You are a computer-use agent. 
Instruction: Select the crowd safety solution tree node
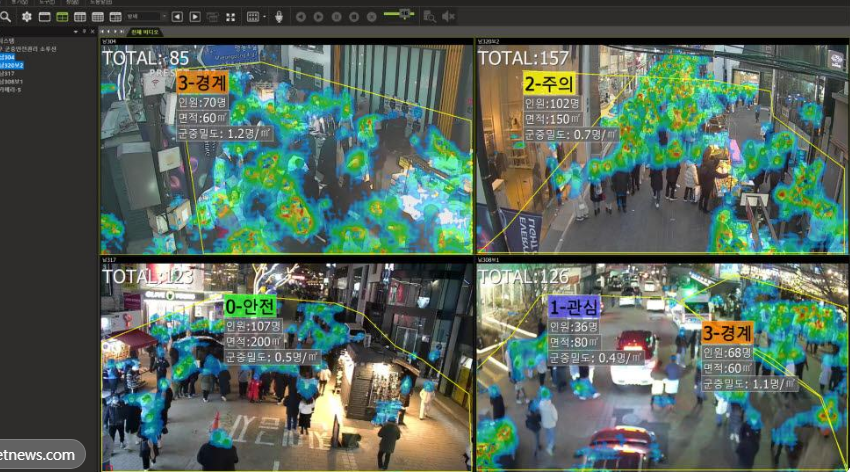point(29,49)
